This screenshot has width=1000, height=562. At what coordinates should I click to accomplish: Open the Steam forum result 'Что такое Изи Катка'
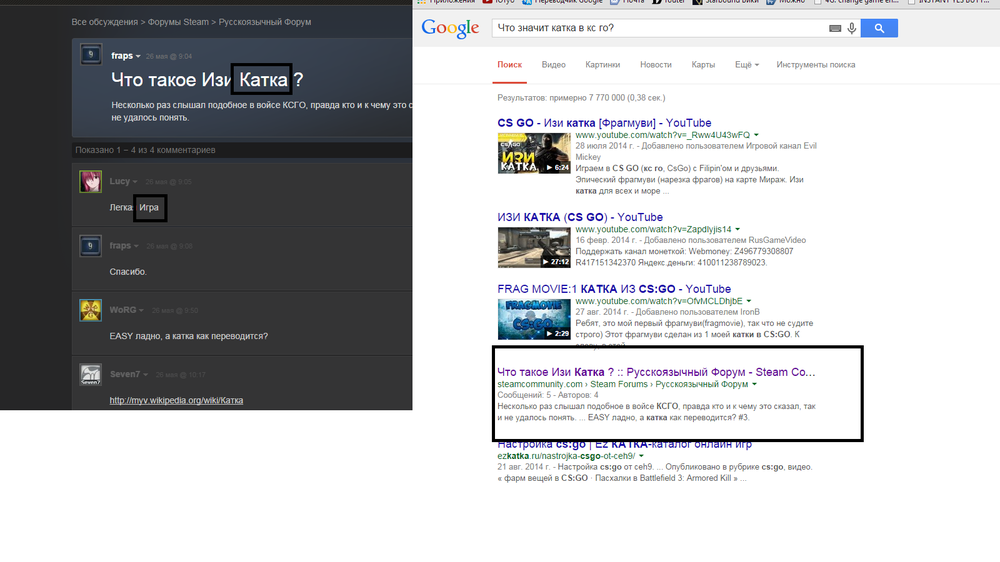(656, 371)
